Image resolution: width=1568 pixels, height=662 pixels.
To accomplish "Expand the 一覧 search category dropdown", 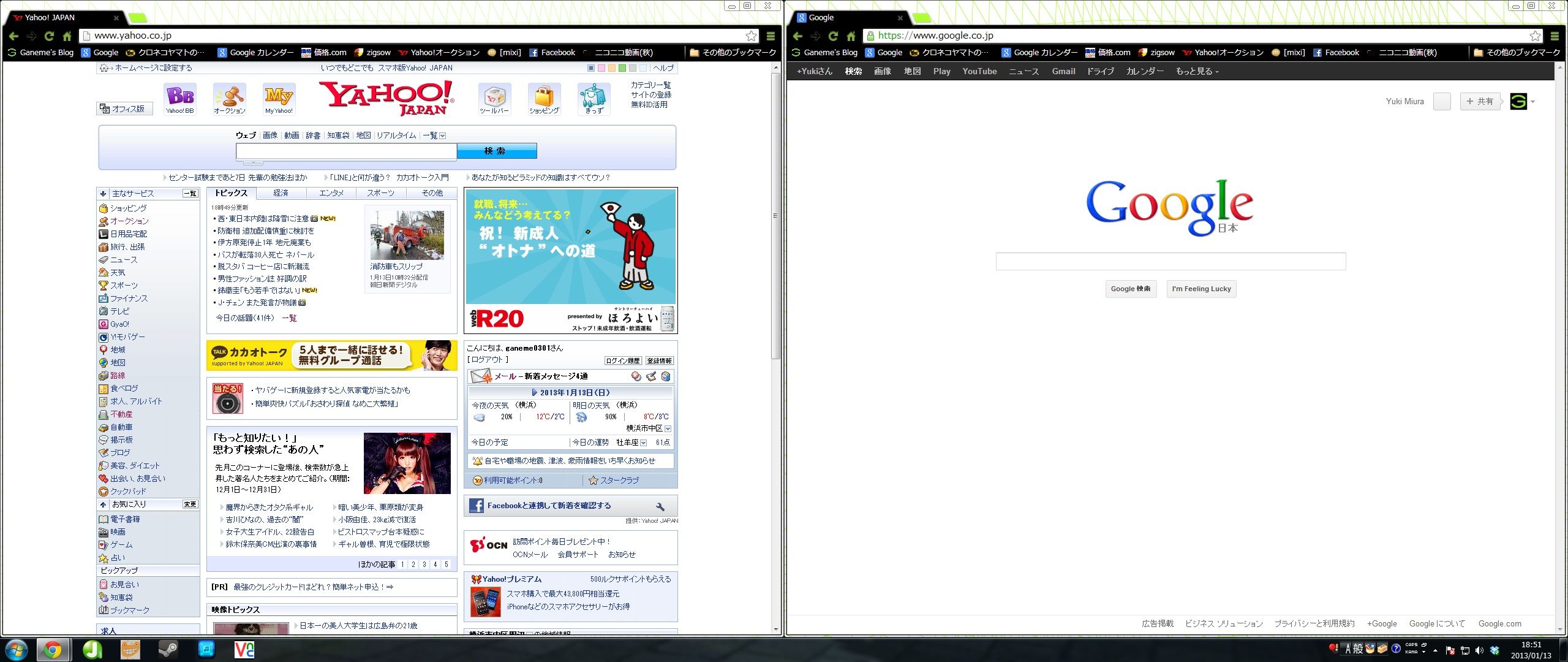I will pyautogui.click(x=442, y=136).
